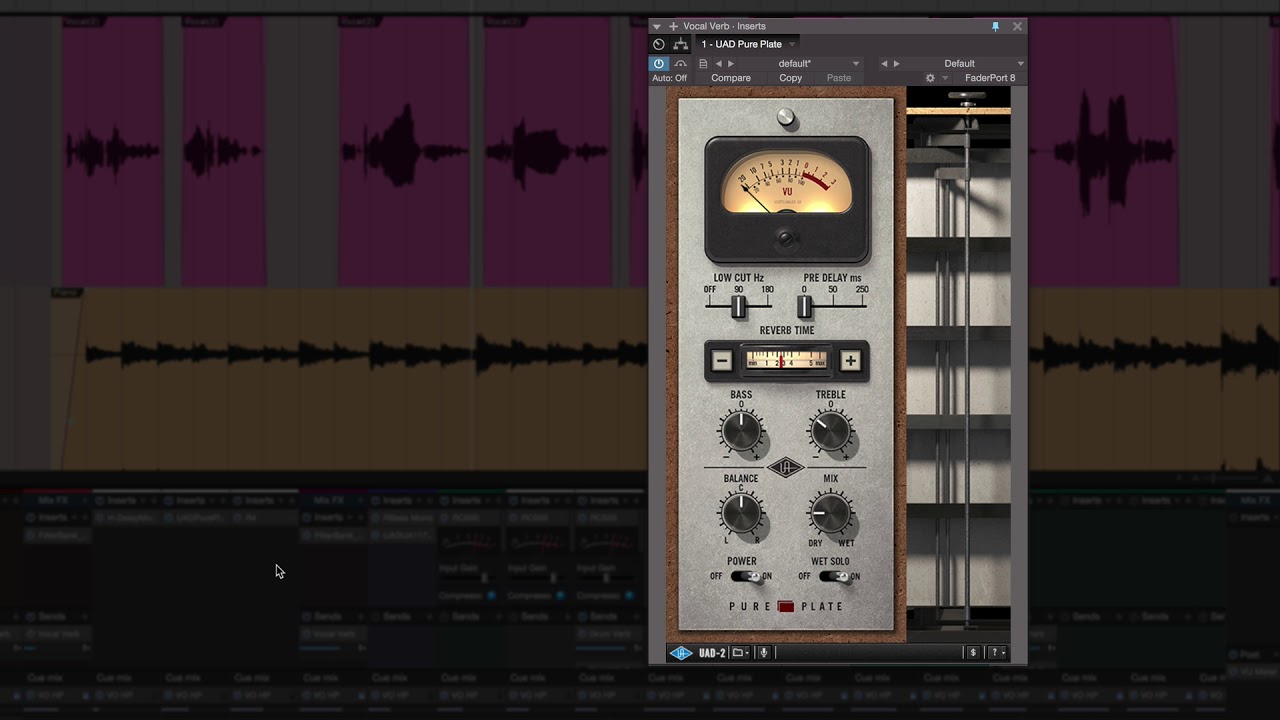1280x720 pixels.
Task: Click the Paste button
Action: point(839,78)
